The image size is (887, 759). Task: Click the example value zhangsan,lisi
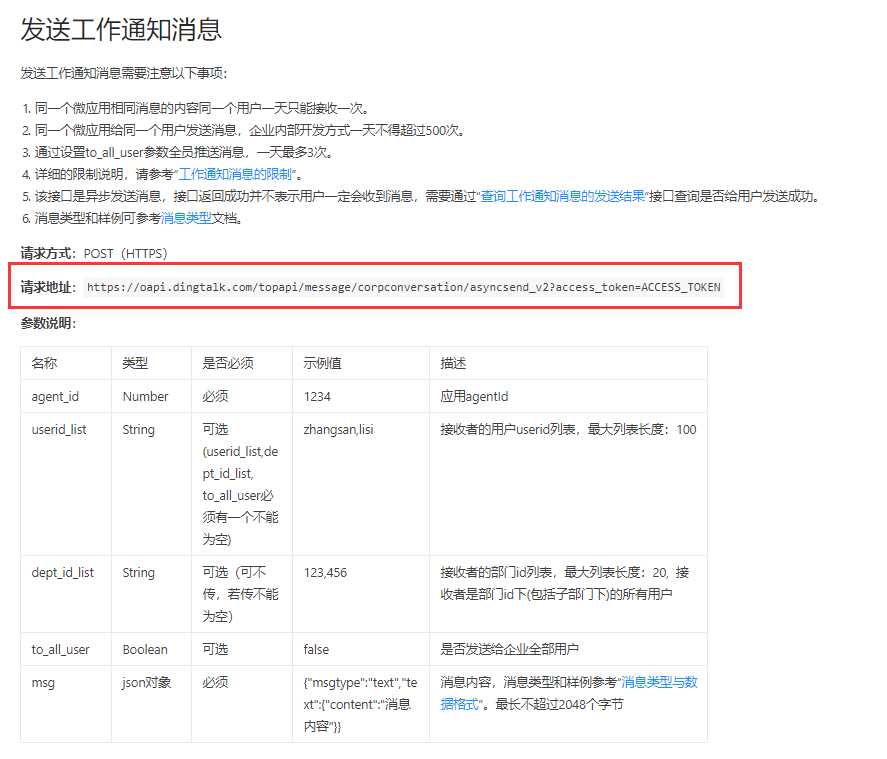(x=338, y=430)
